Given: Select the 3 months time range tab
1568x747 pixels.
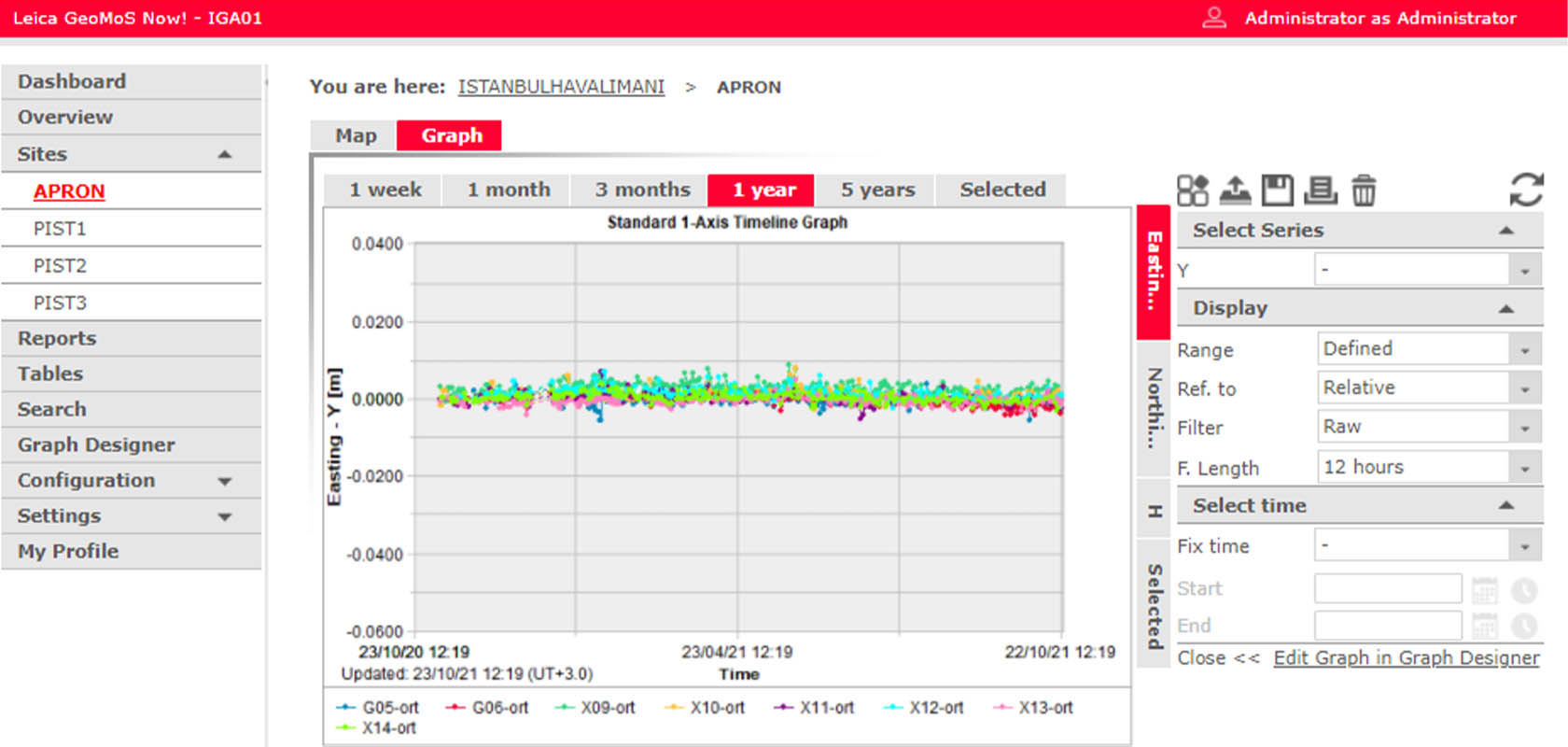Looking at the screenshot, I should click(x=642, y=190).
